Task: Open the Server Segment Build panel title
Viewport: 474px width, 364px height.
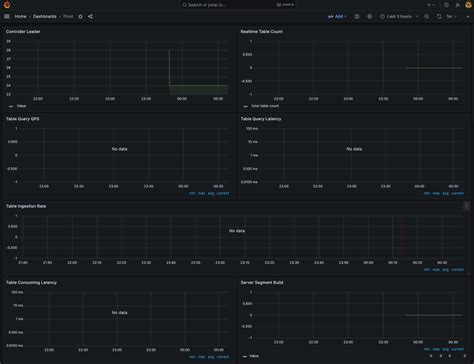Action: click(x=262, y=283)
